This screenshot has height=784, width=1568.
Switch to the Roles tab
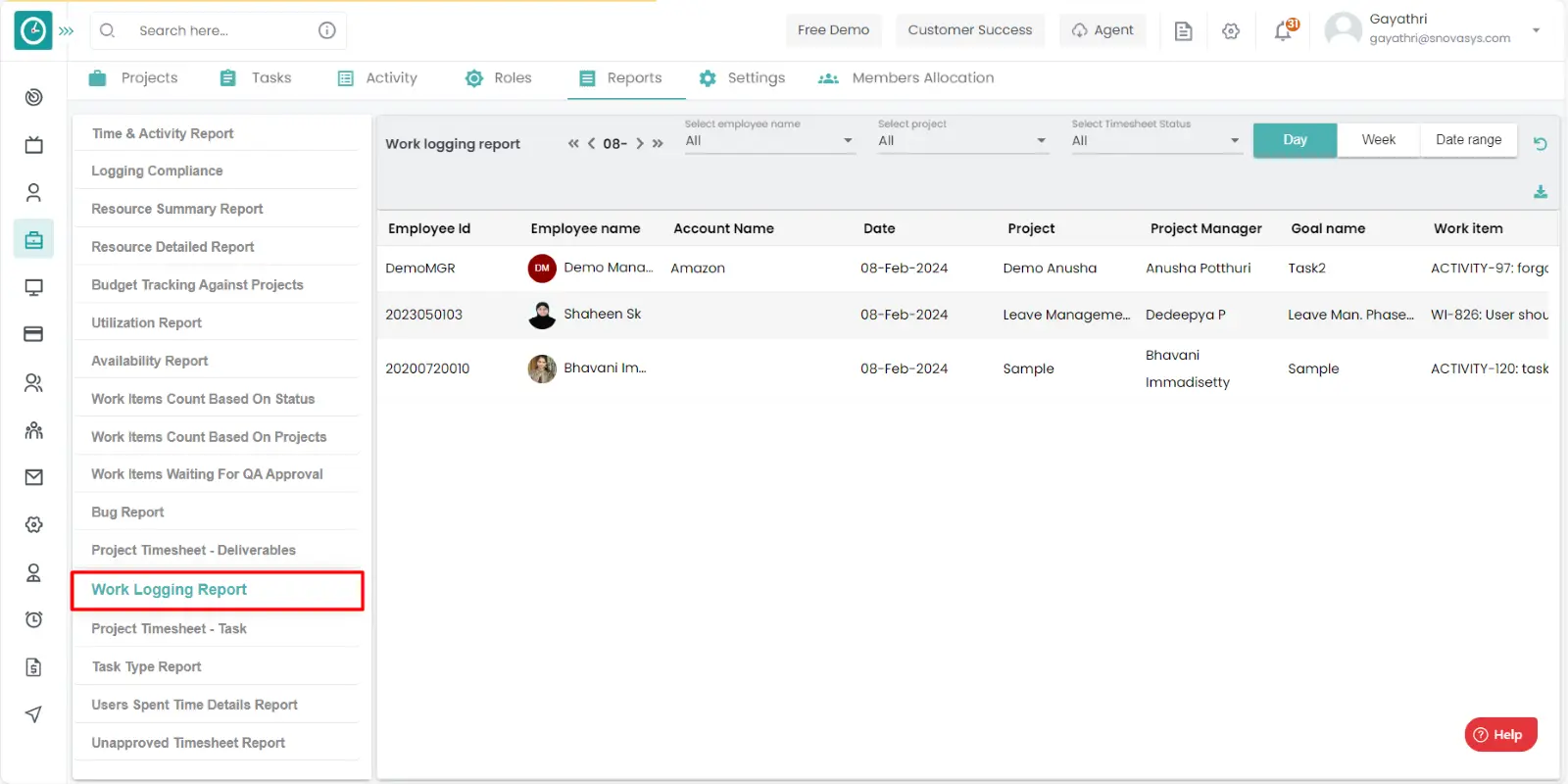(498, 78)
